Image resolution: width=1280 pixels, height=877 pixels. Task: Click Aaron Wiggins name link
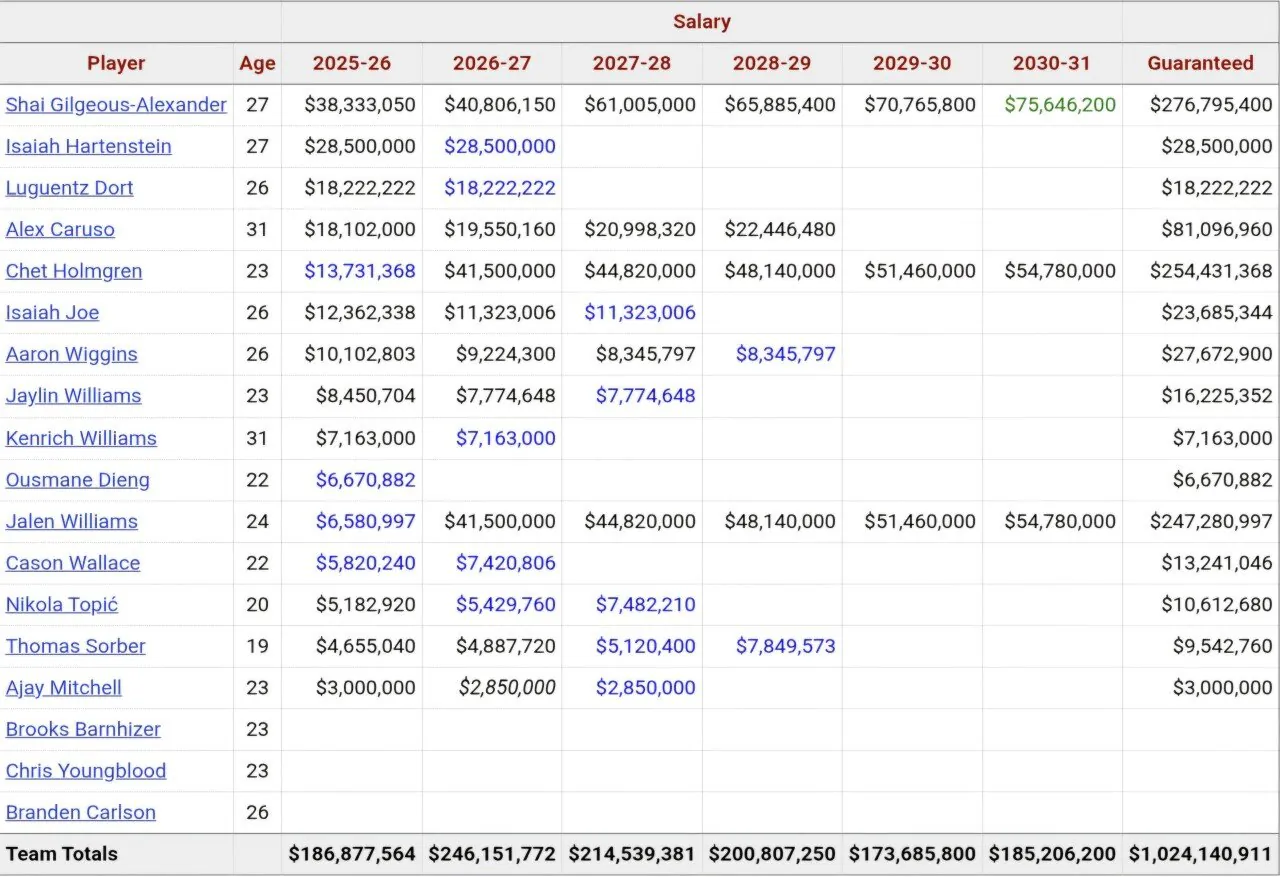coord(71,354)
